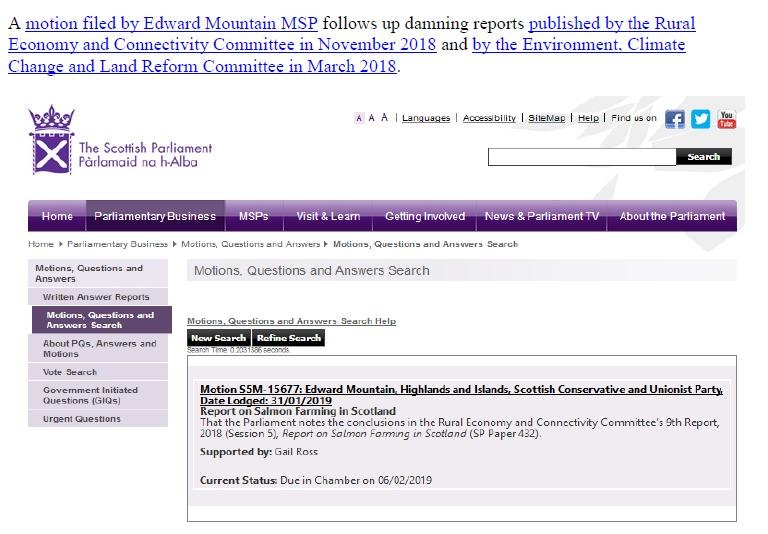Open the Languages link
Viewport: 768px width, 534px height.
(x=426, y=118)
